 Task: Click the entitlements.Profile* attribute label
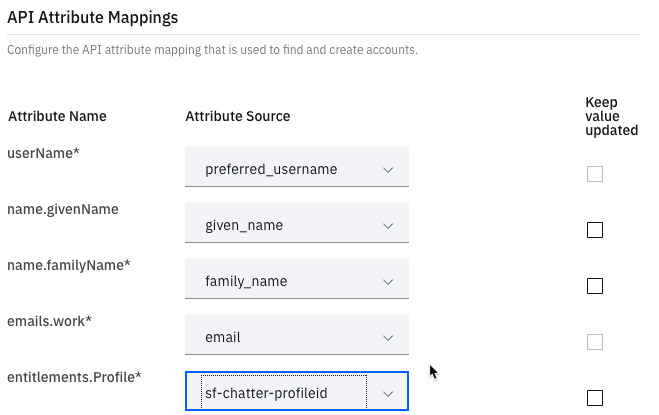[x=75, y=377]
